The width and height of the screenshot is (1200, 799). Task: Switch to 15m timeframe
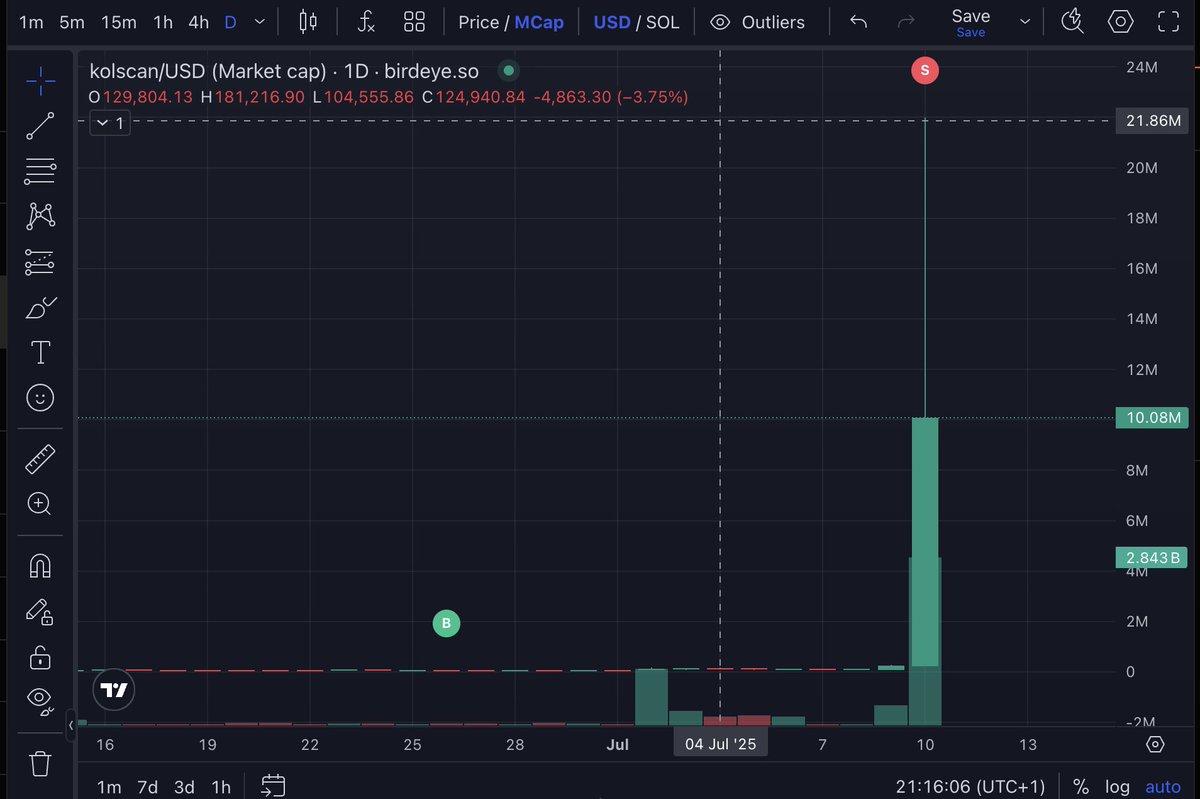118,22
